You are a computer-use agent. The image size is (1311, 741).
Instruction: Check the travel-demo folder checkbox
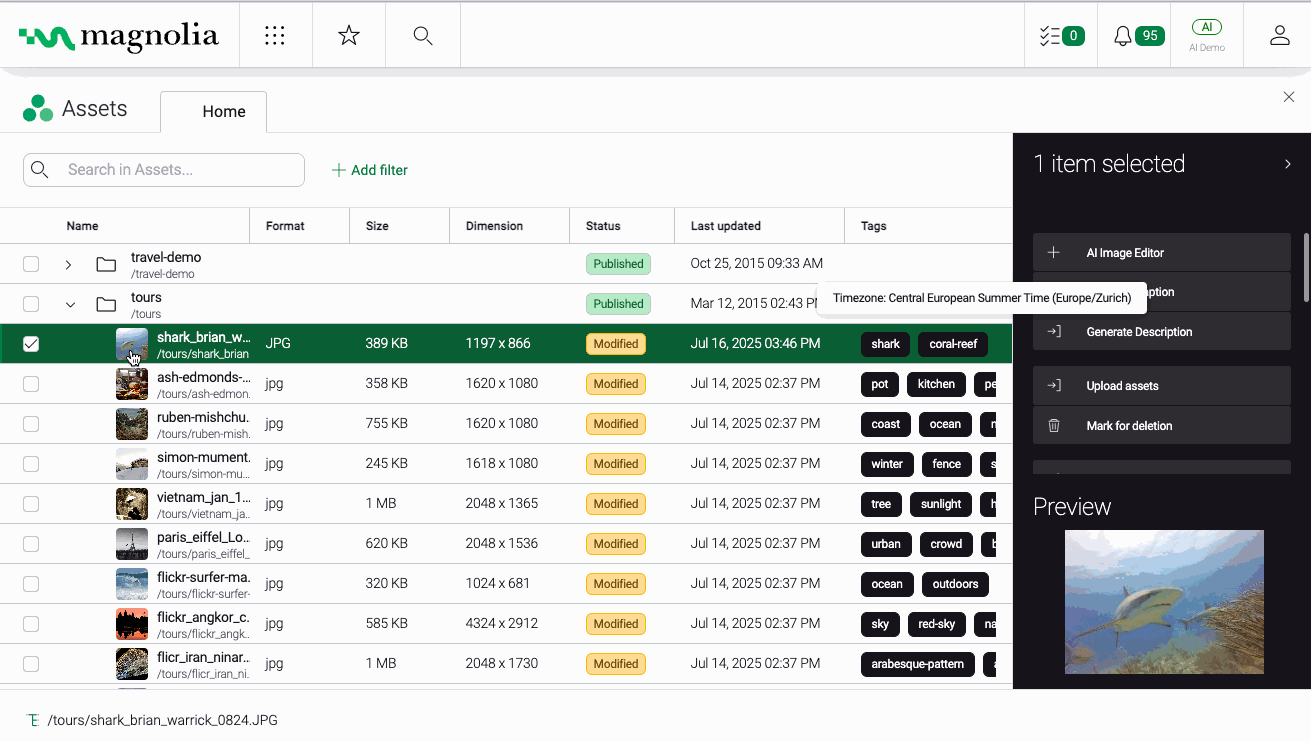[x=31, y=264]
